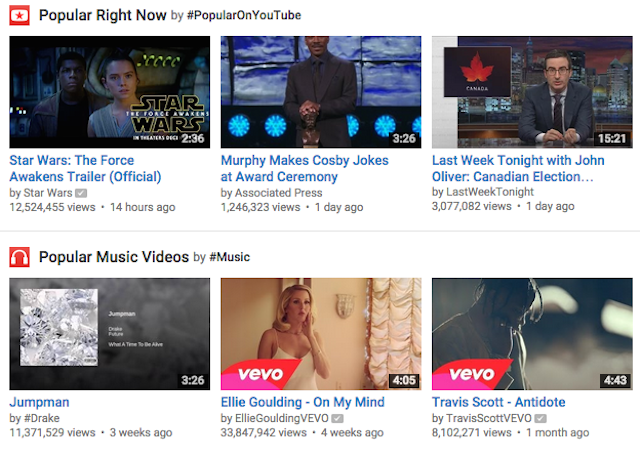Open the Star Wars Force Awakens trailer thumbnail
Image resolution: width=640 pixels, height=458 pixels.
(x=110, y=92)
